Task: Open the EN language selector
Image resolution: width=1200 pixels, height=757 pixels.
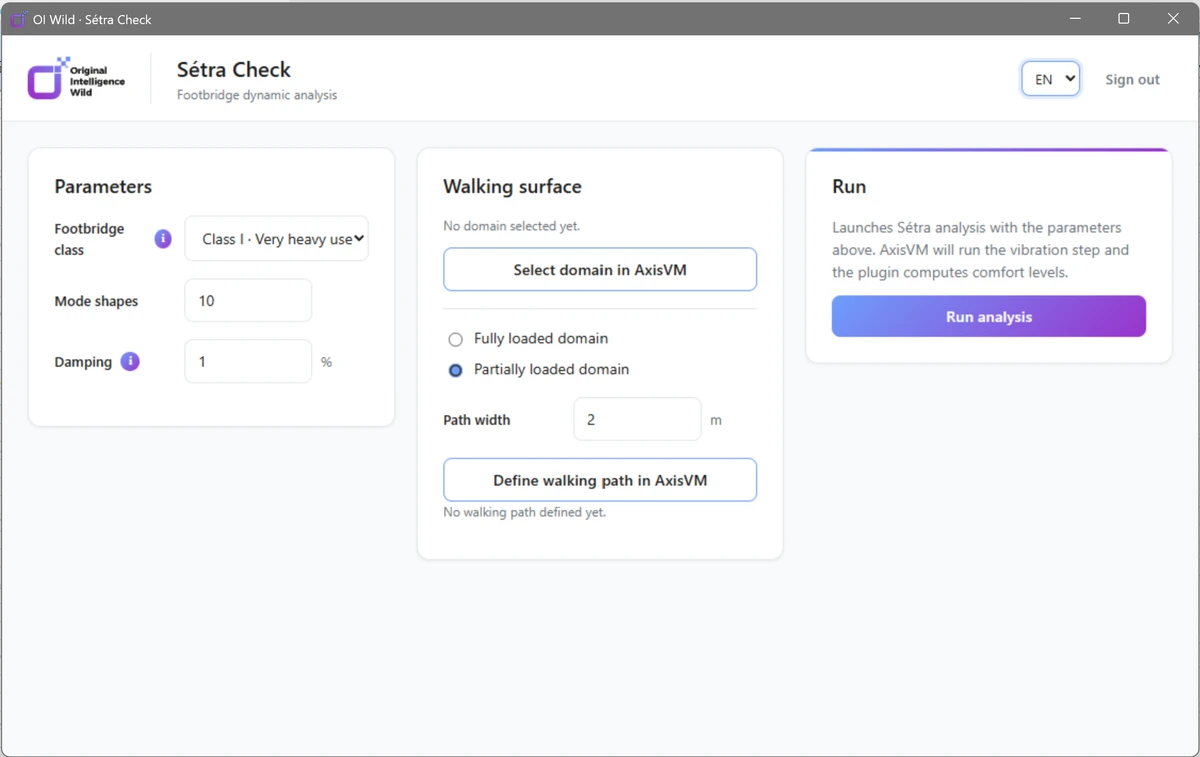Action: (x=1050, y=79)
